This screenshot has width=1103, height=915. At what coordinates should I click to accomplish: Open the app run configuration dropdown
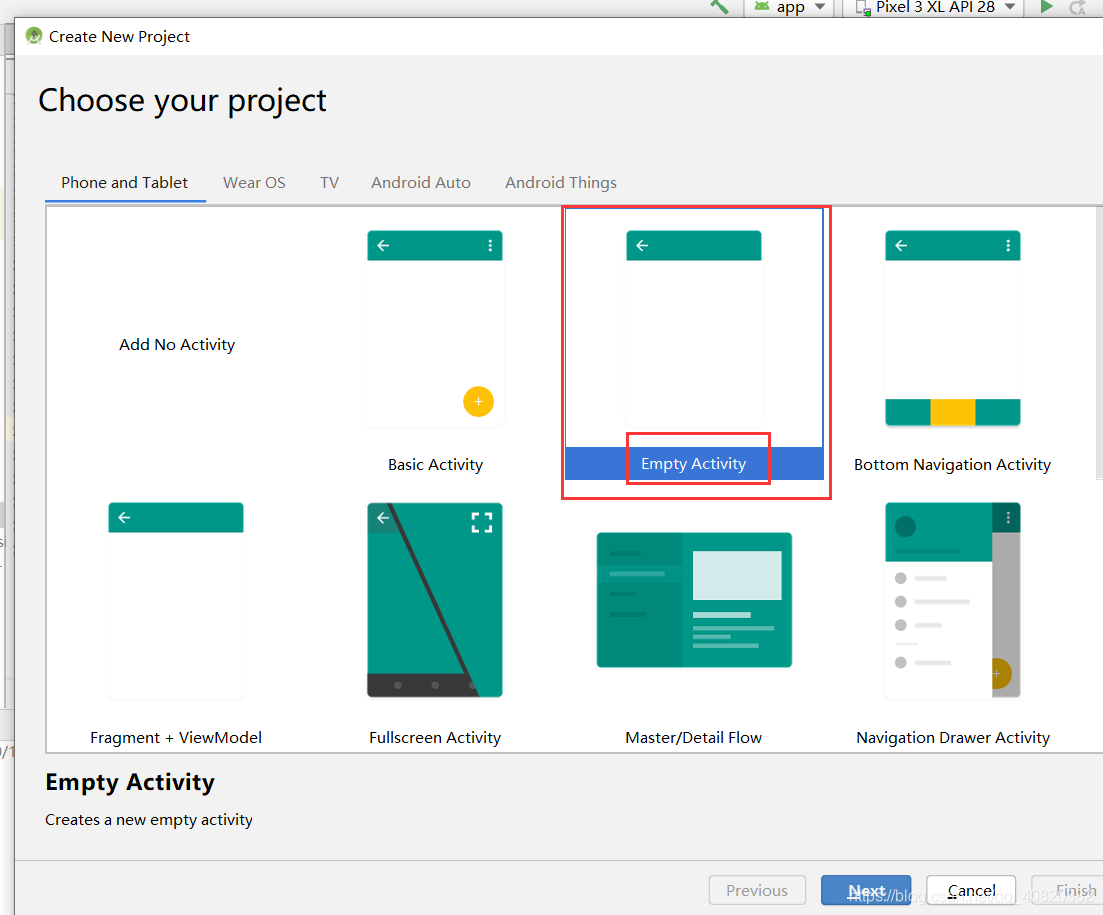pyautogui.click(x=790, y=8)
